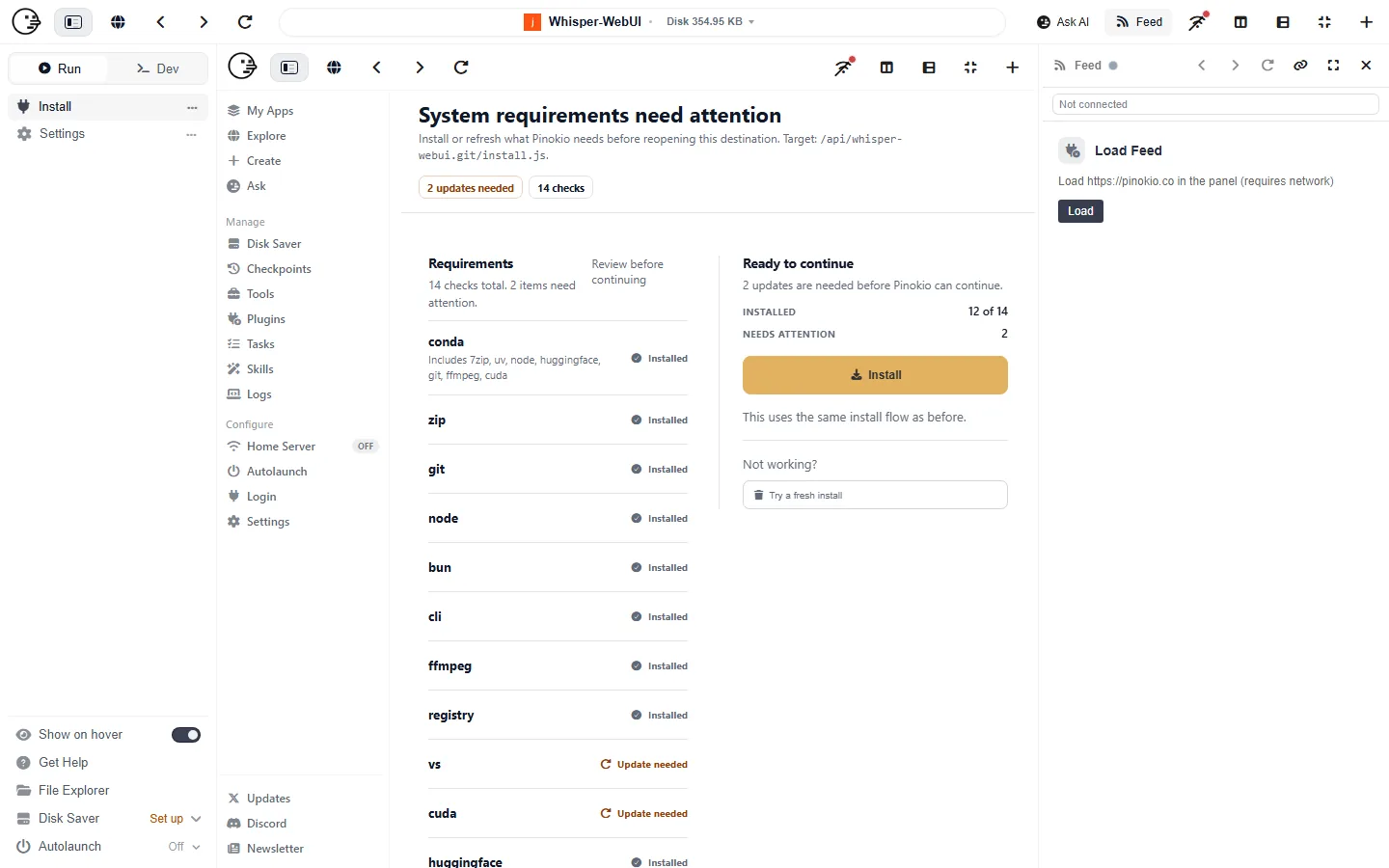Click the row split icon in the inner page toolbar

coord(929,68)
